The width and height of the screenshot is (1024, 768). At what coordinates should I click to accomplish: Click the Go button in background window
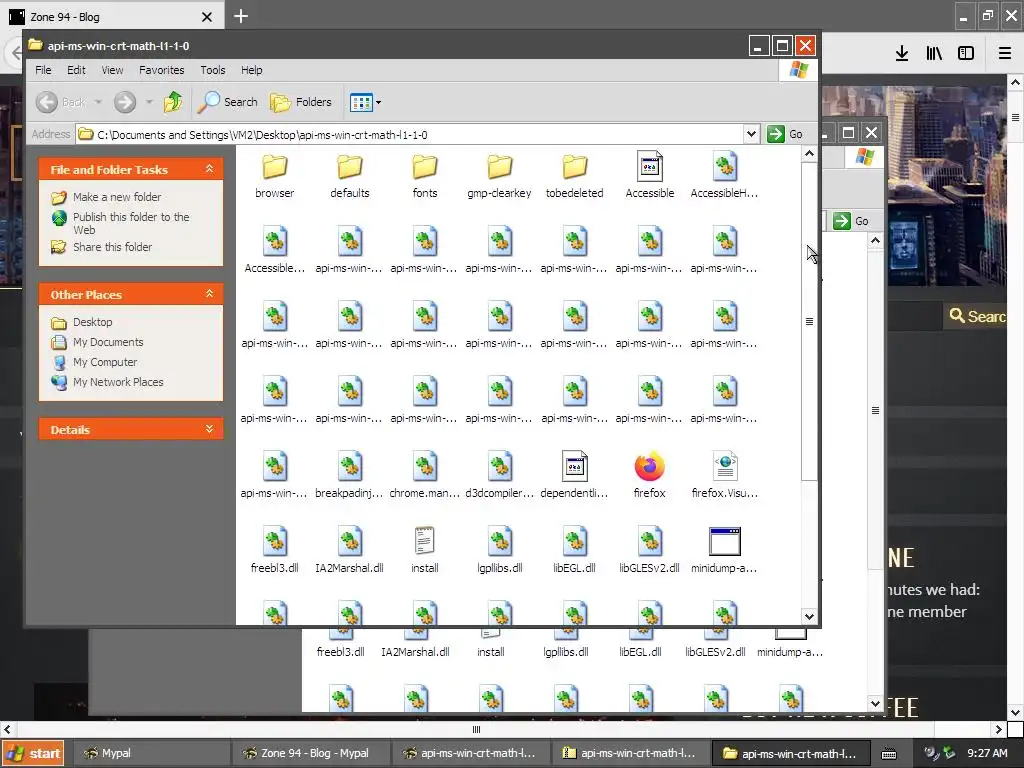click(x=852, y=221)
